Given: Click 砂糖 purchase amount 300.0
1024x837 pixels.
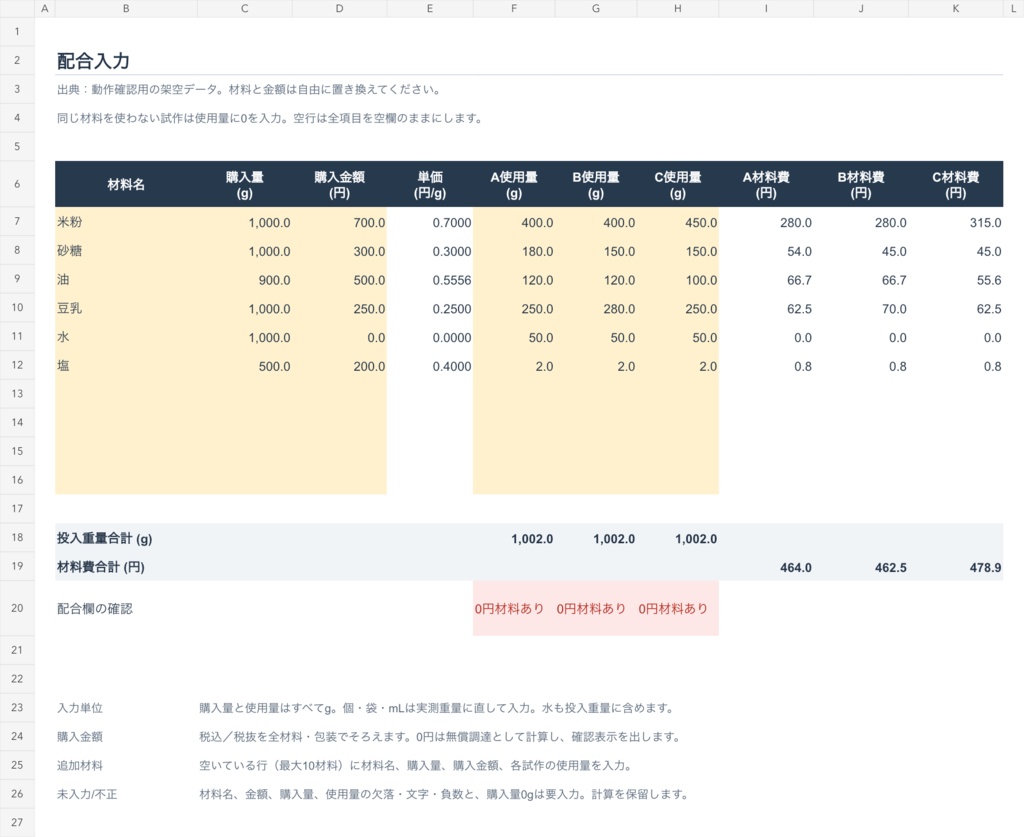Looking at the screenshot, I should click(x=340, y=251).
